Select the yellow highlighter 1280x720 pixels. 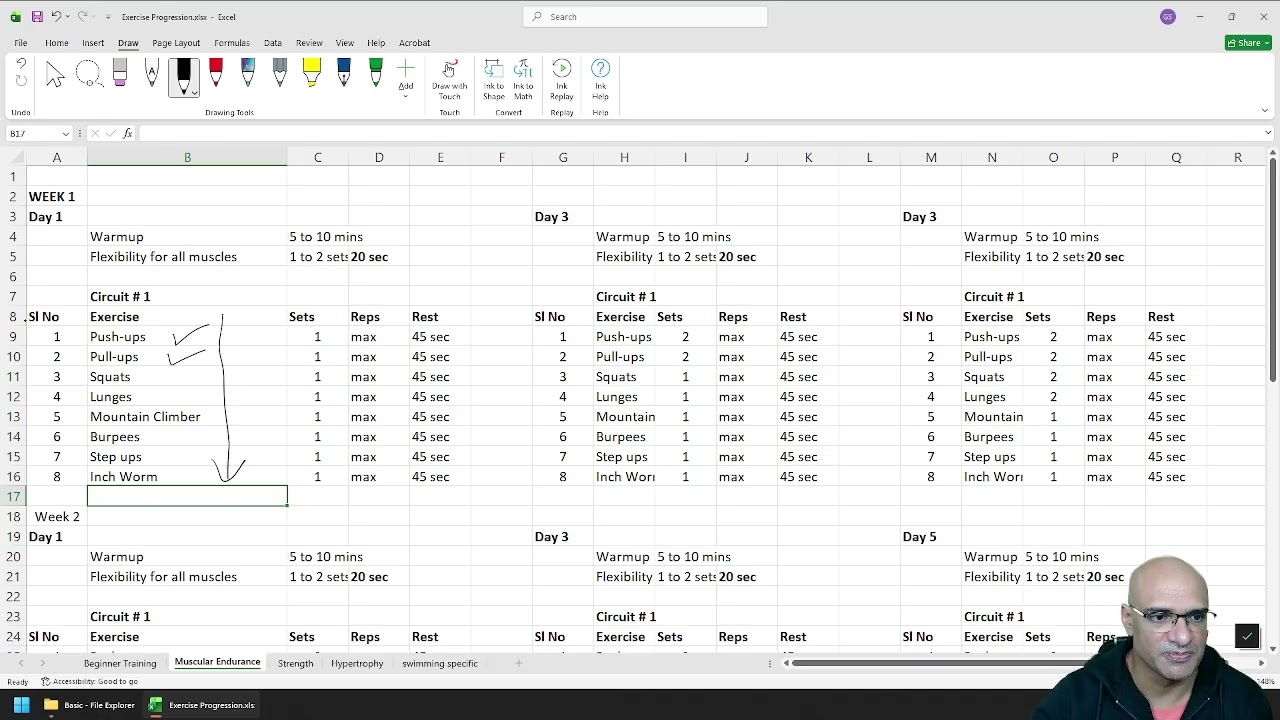[312, 74]
